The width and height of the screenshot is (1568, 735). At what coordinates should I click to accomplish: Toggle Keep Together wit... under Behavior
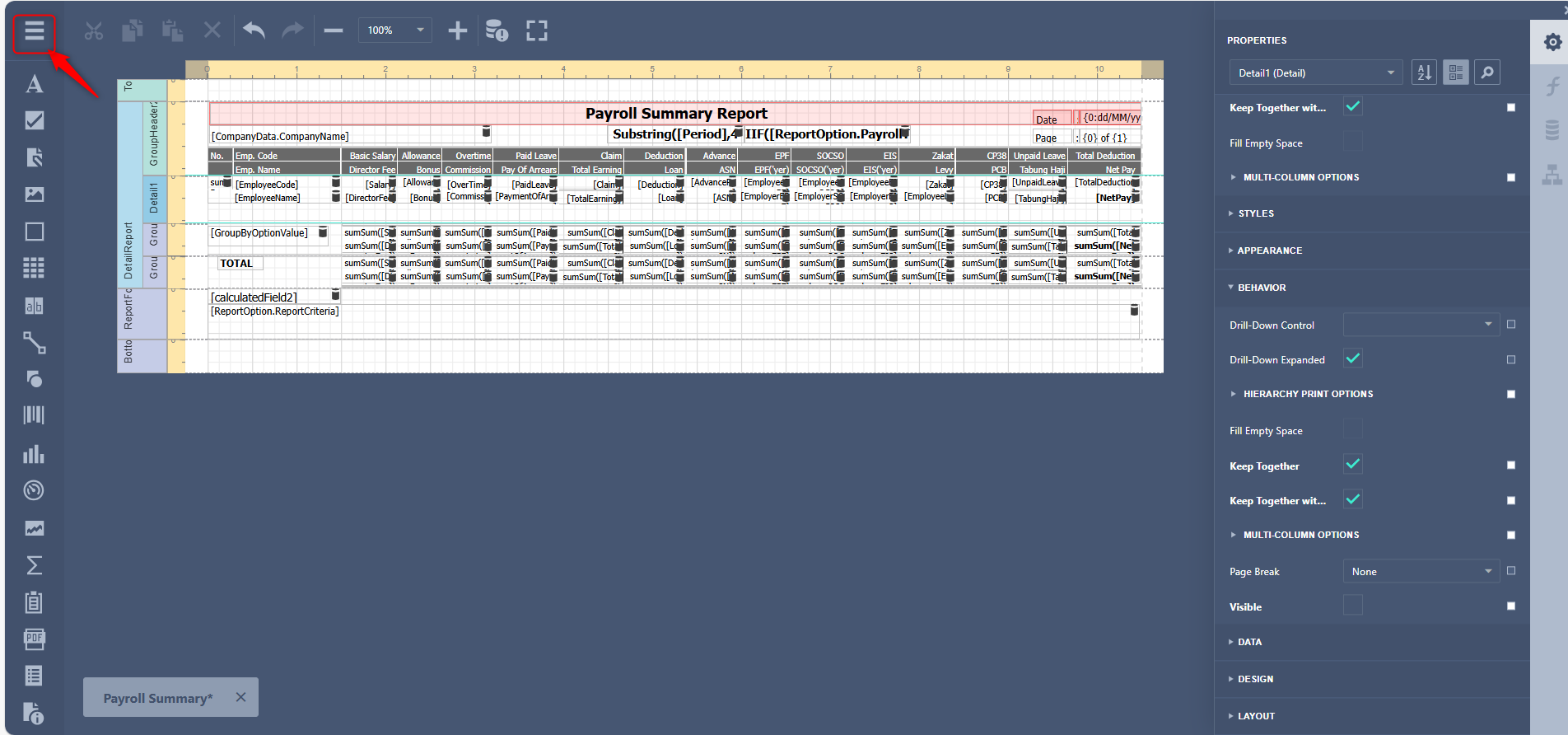click(1352, 499)
